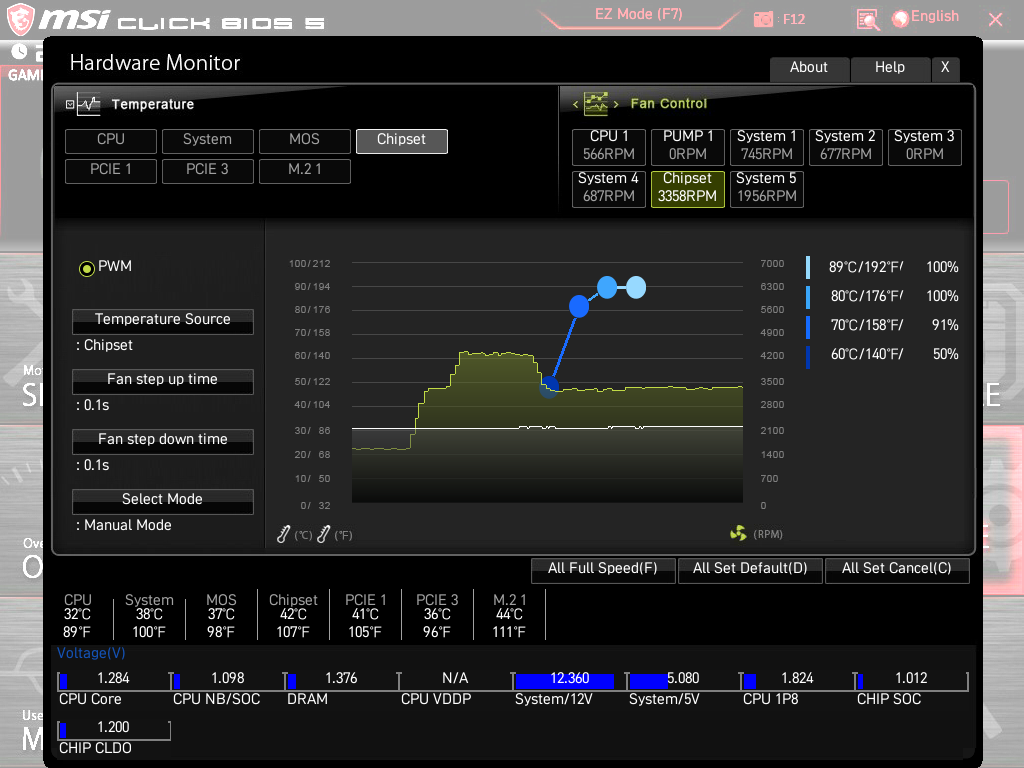
Task: Select PCIE 1 temperature button
Action: [x=111, y=170]
